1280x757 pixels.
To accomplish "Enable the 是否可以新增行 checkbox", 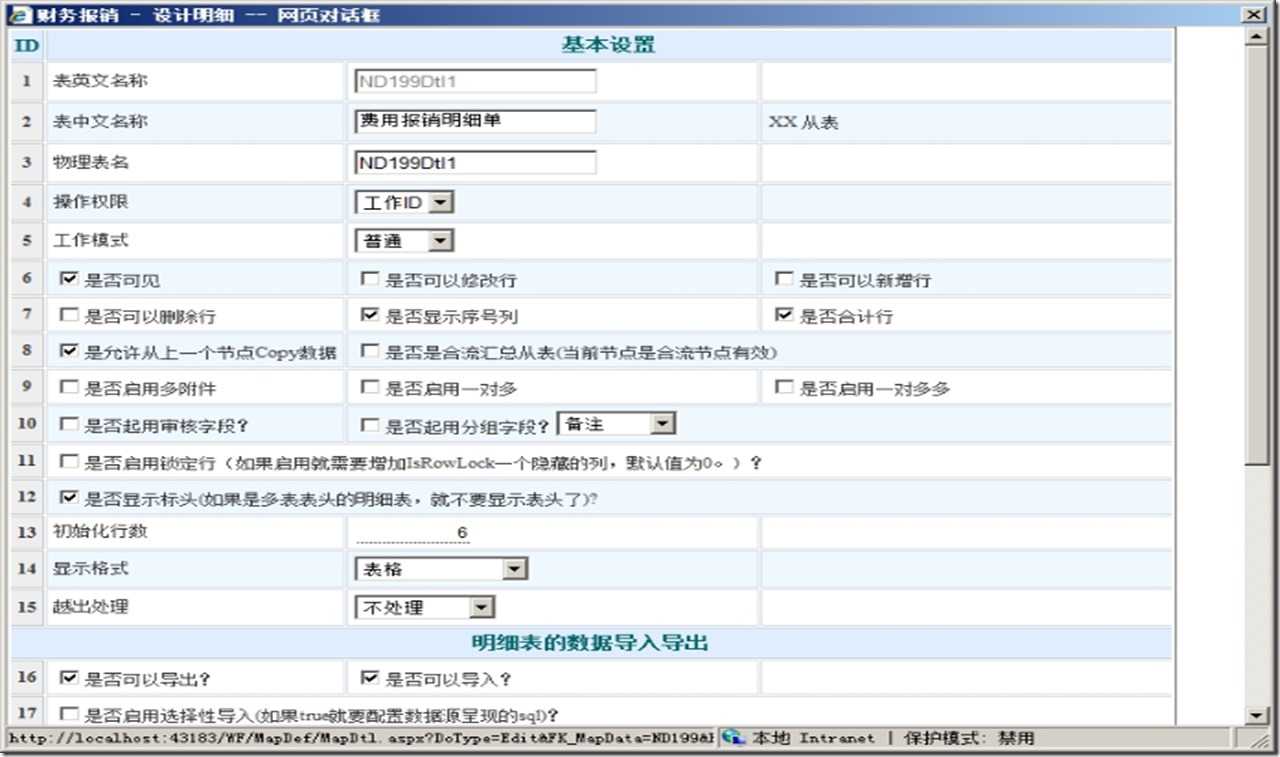I will [x=783, y=280].
